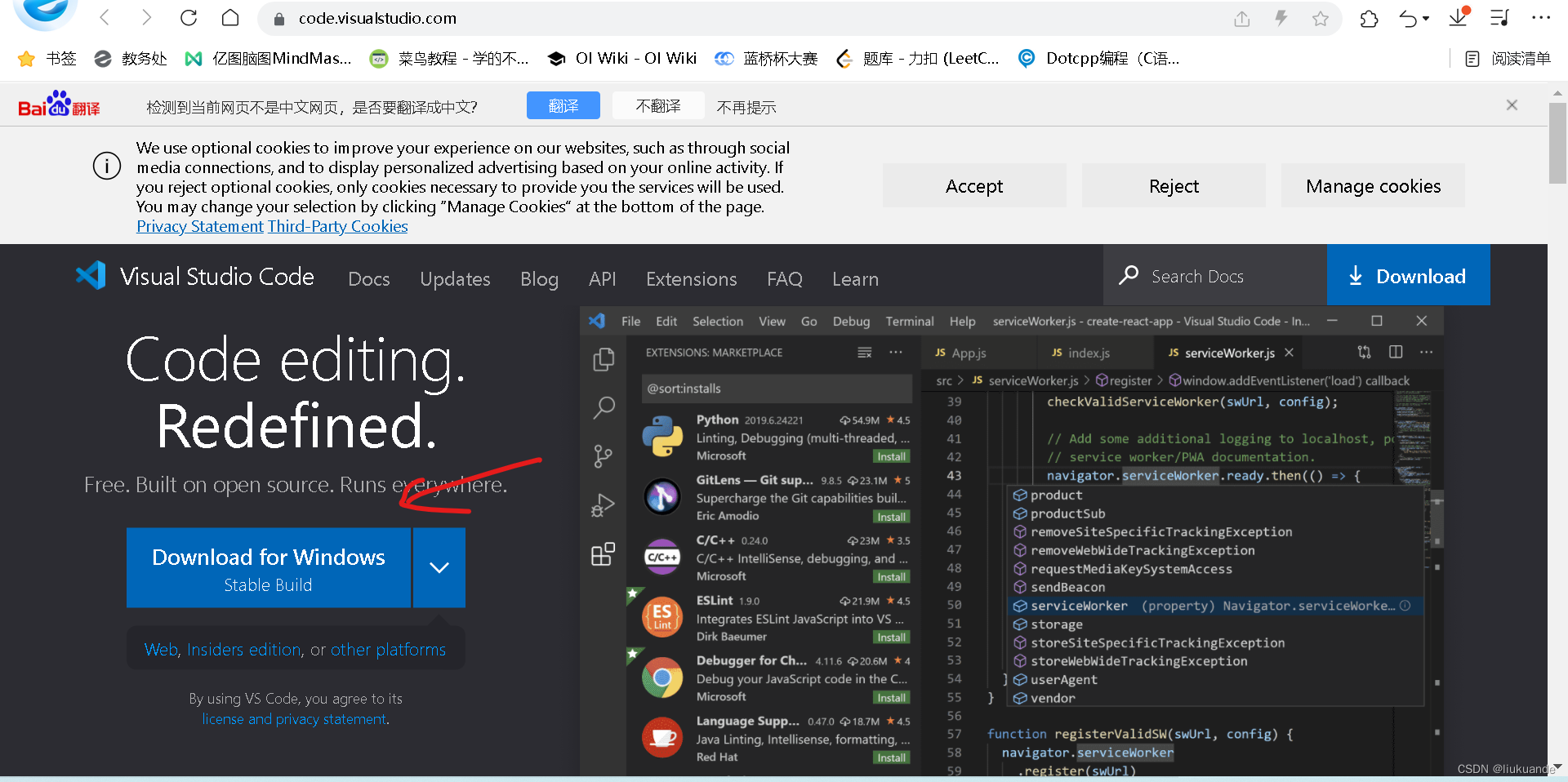Viewport: 1568px width, 782px height.
Task: Open the browser home page icon
Action: [230, 18]
